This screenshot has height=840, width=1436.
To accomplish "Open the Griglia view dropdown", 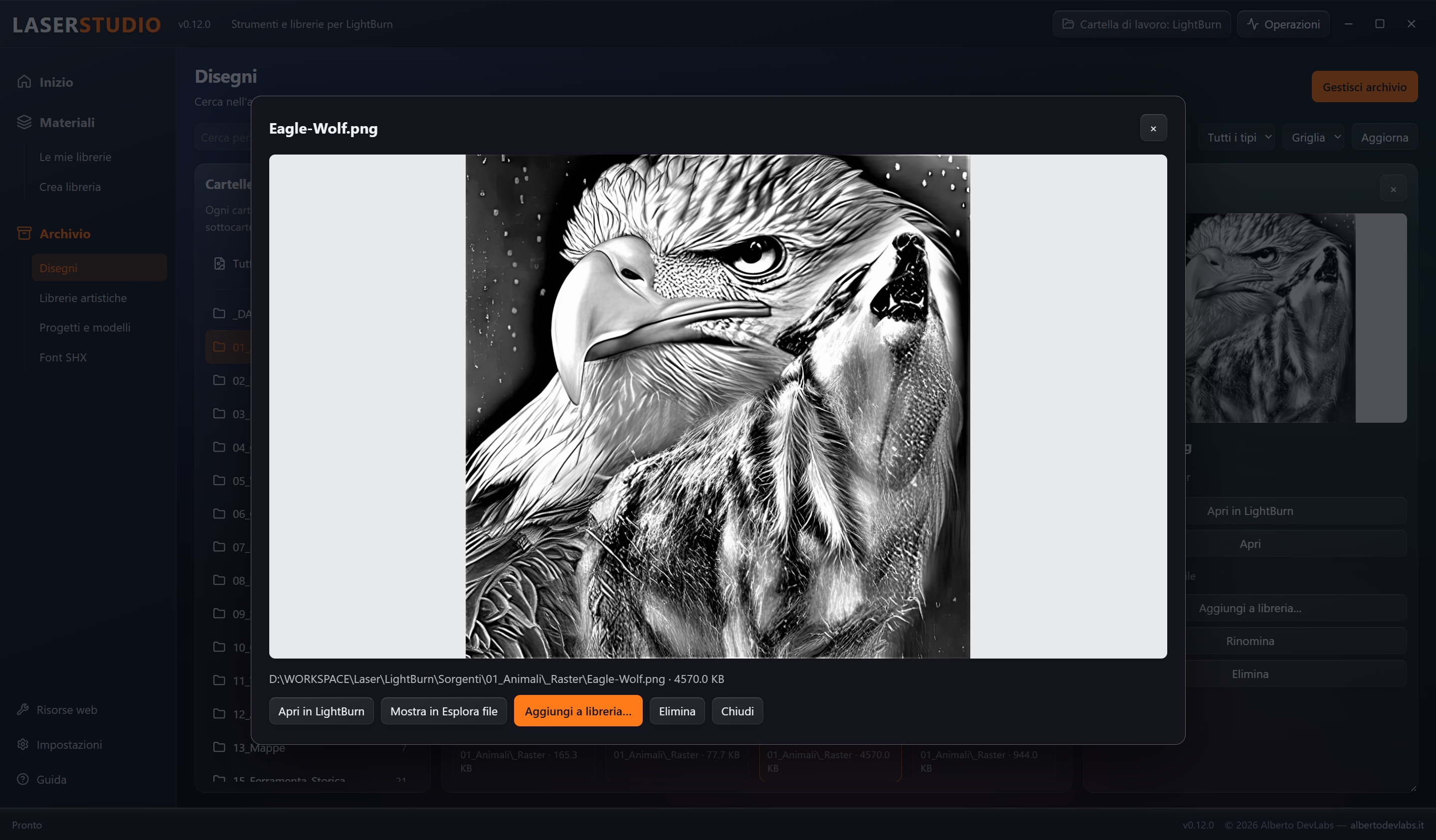I will point(1313,137).
